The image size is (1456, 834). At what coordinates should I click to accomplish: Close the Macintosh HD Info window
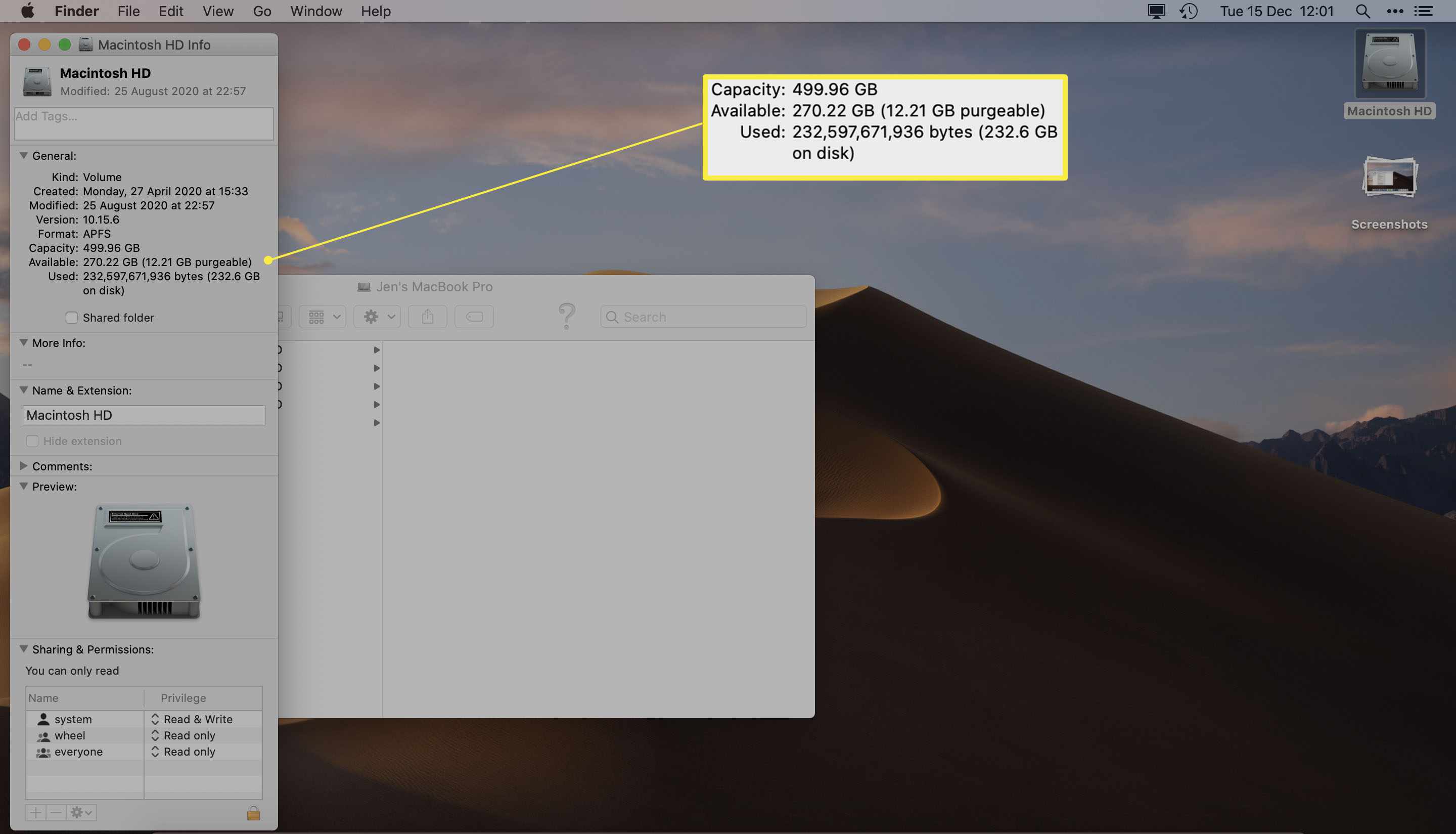pos(24,44)
